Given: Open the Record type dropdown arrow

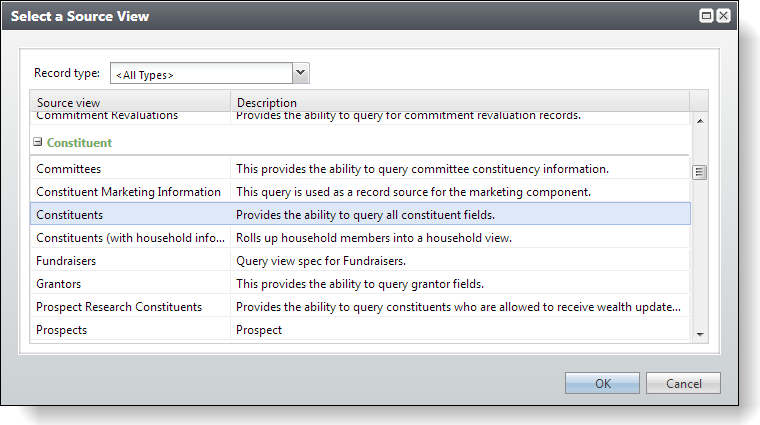Looking at the screenshot, I should [301, 73].
